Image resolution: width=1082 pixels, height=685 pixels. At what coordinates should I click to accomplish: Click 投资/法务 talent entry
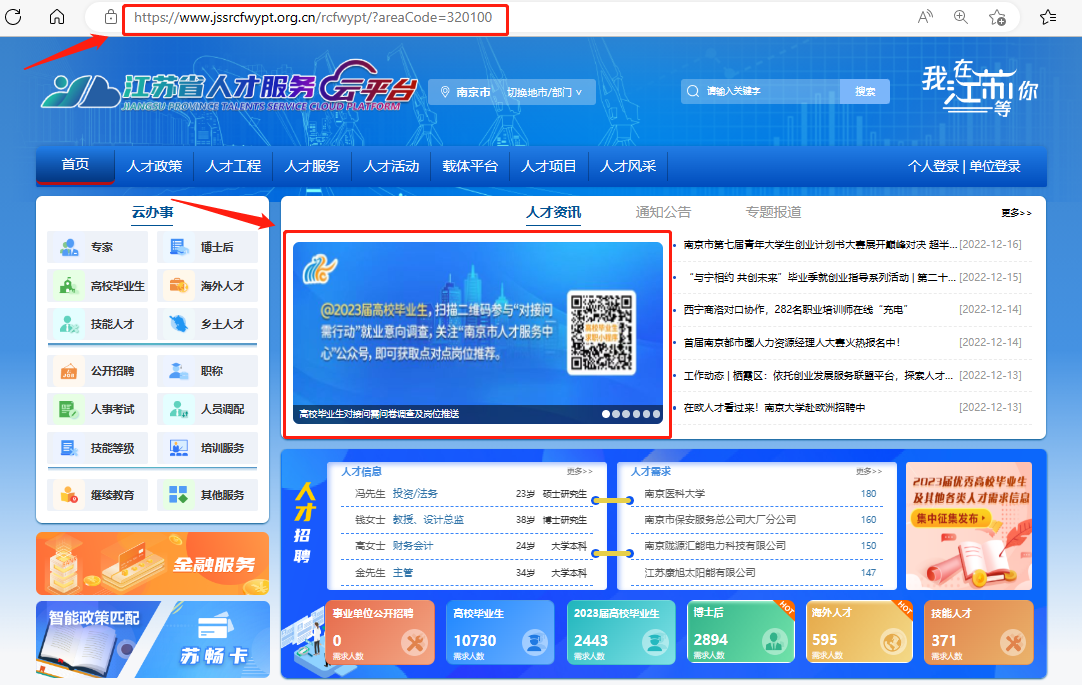(x=415, y=494)
